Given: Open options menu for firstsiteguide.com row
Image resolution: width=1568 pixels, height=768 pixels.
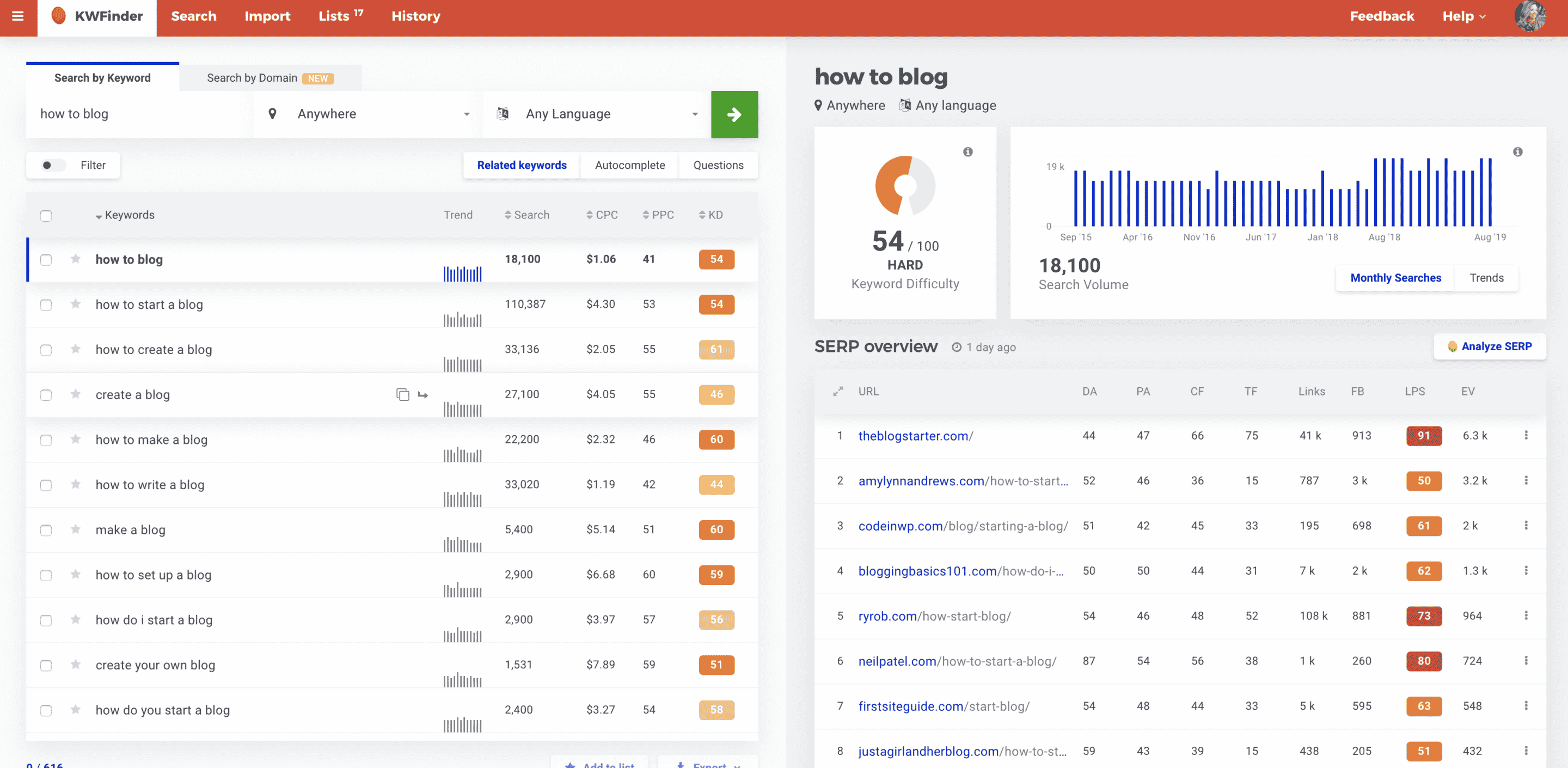Looking at the screenshot, I should (x=1526, y=706).
